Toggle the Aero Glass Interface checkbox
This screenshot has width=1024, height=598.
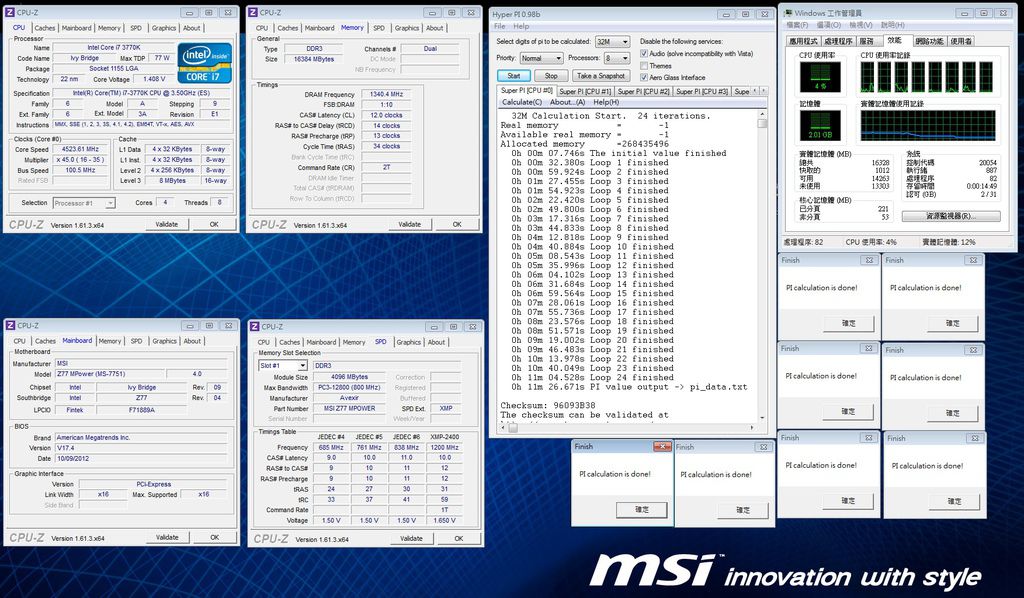click(x=644, y=77)
